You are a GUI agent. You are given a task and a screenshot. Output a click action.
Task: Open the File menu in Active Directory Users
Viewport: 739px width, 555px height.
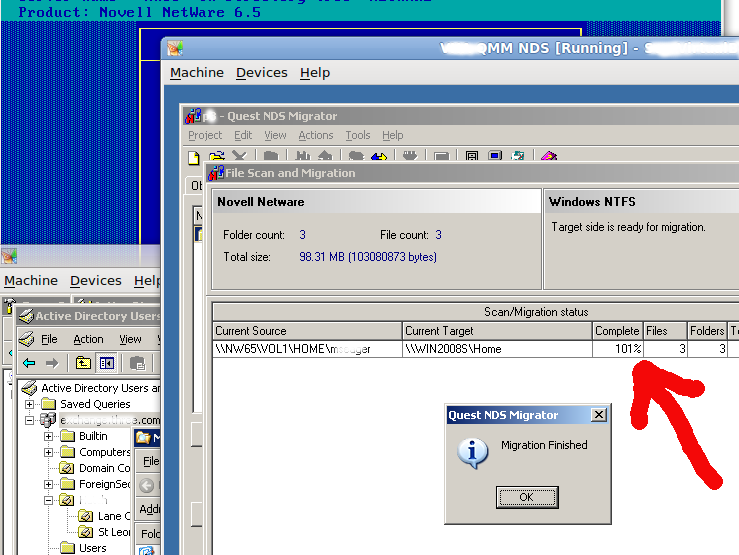[49, 339]
